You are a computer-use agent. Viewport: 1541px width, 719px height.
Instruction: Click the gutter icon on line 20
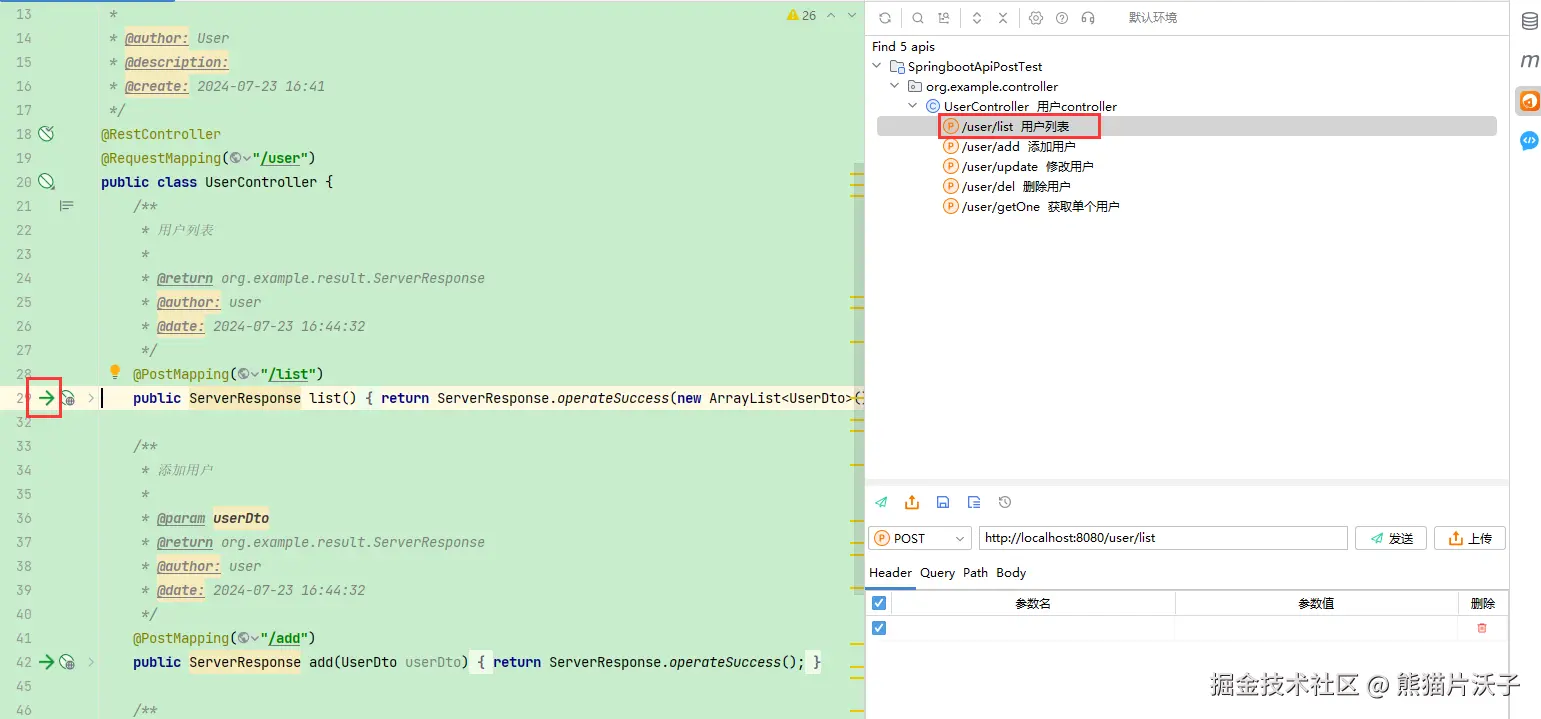coord(46,182)
